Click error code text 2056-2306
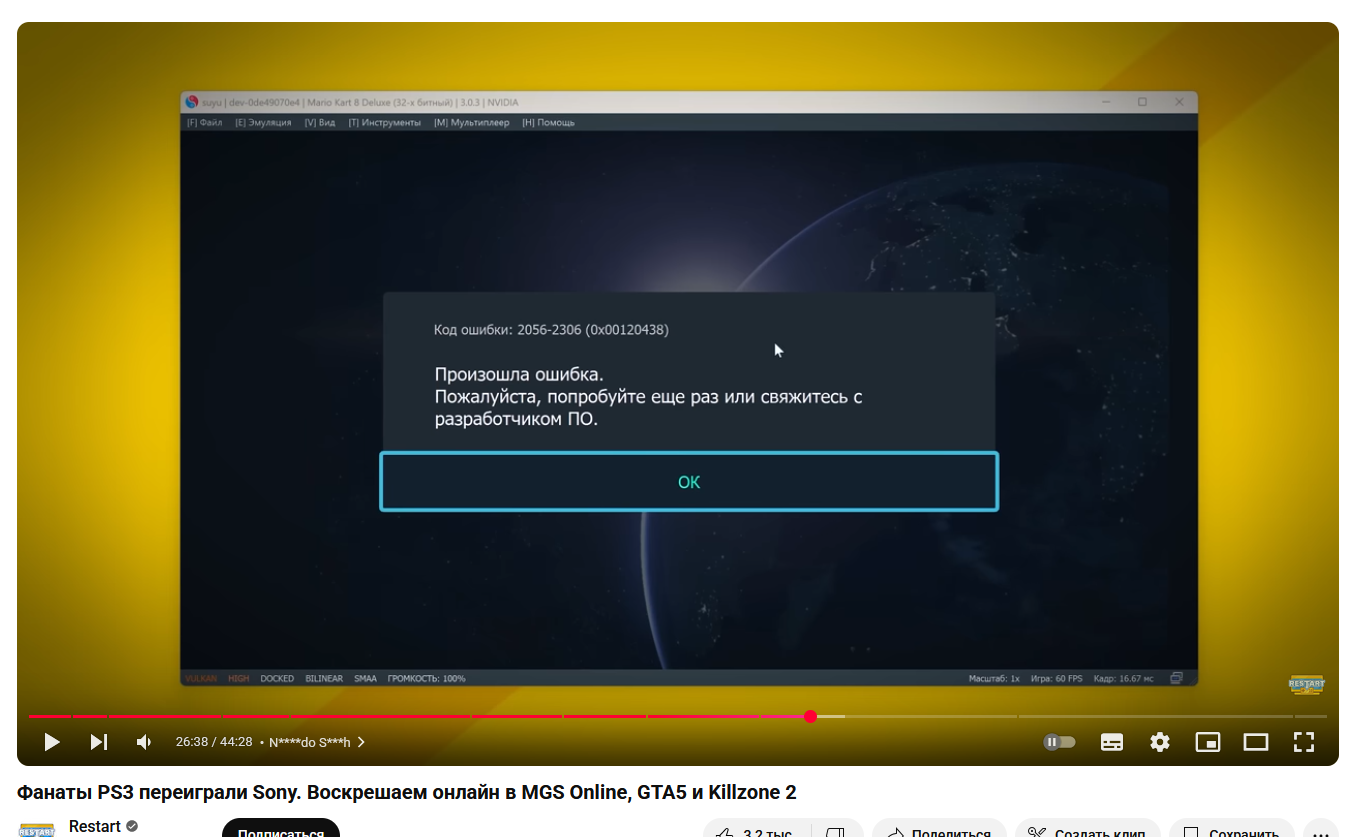1352x837 pixels. 549,330
